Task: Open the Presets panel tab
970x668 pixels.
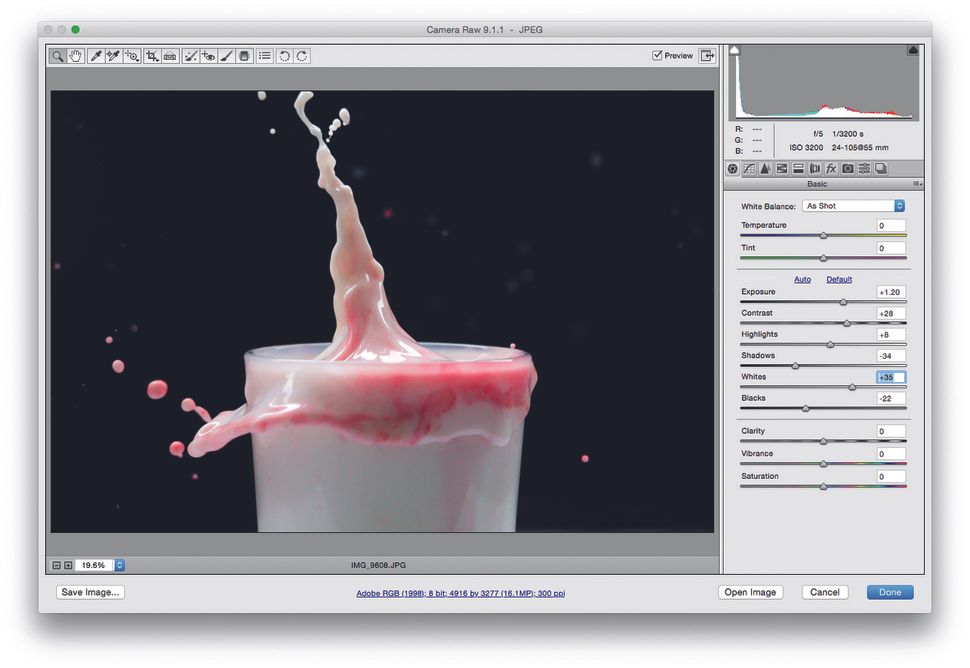Action: 864,168
